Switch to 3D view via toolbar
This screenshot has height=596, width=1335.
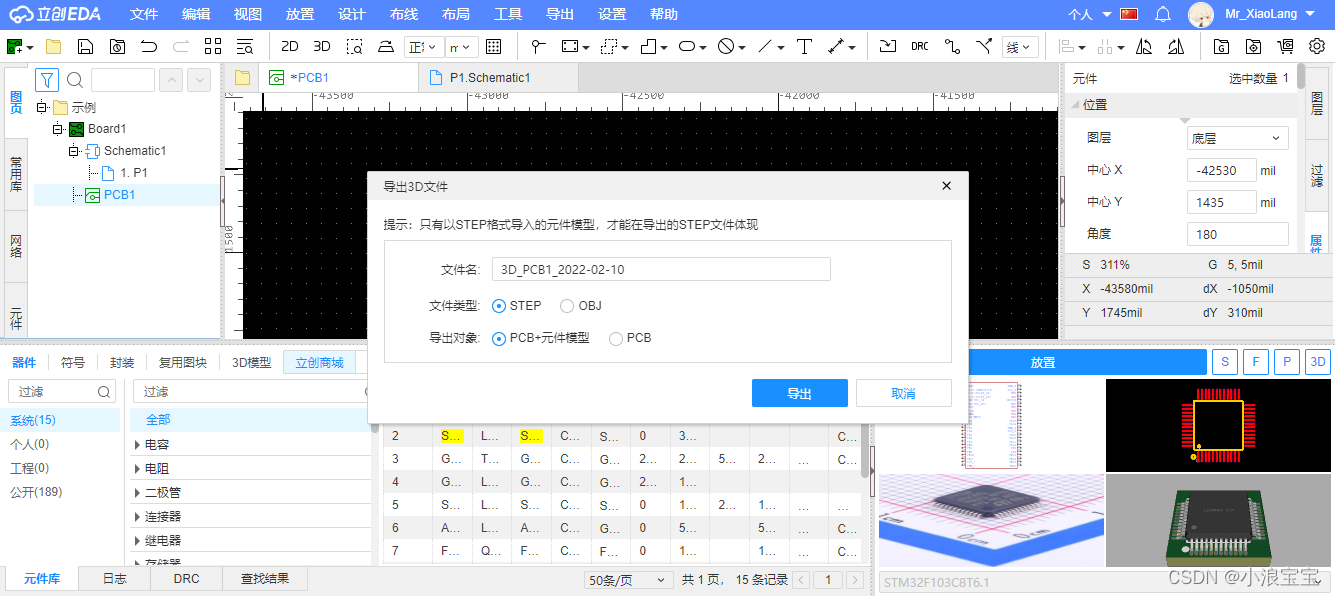(x=322, y=46)
